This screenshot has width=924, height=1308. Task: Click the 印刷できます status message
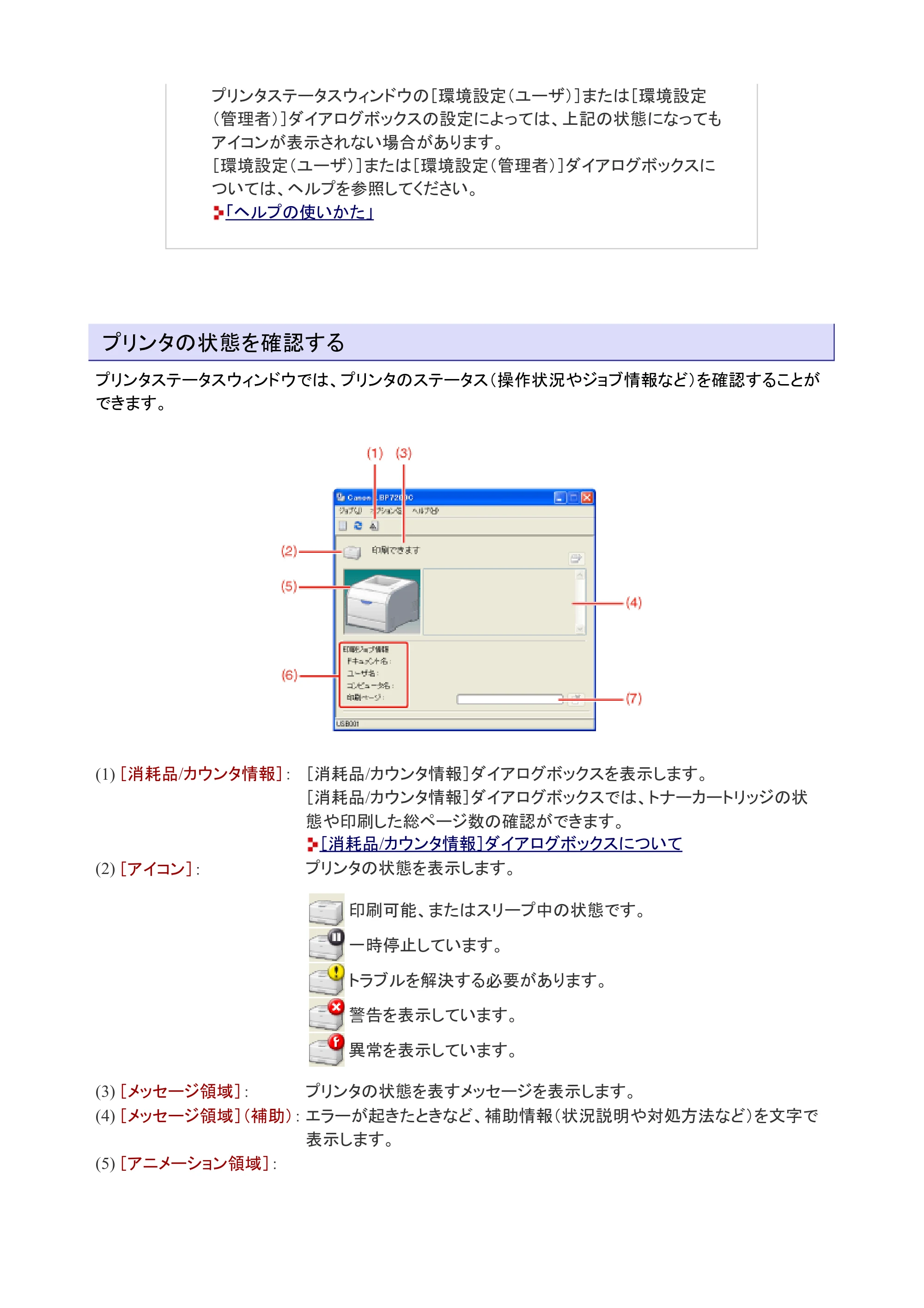395,550
